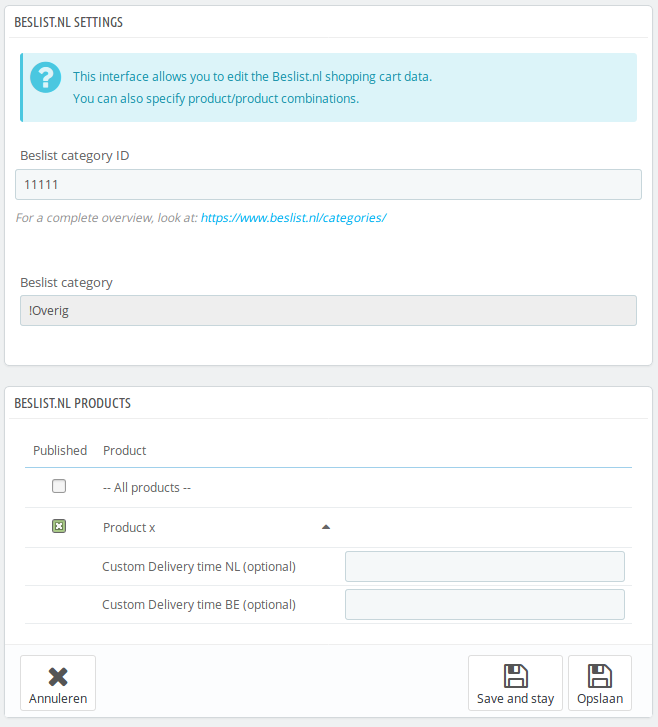The width and height of the screenshot is (658, 727).
Task: Click the Custom Delivery time BE label
Action: coord(199,605)
